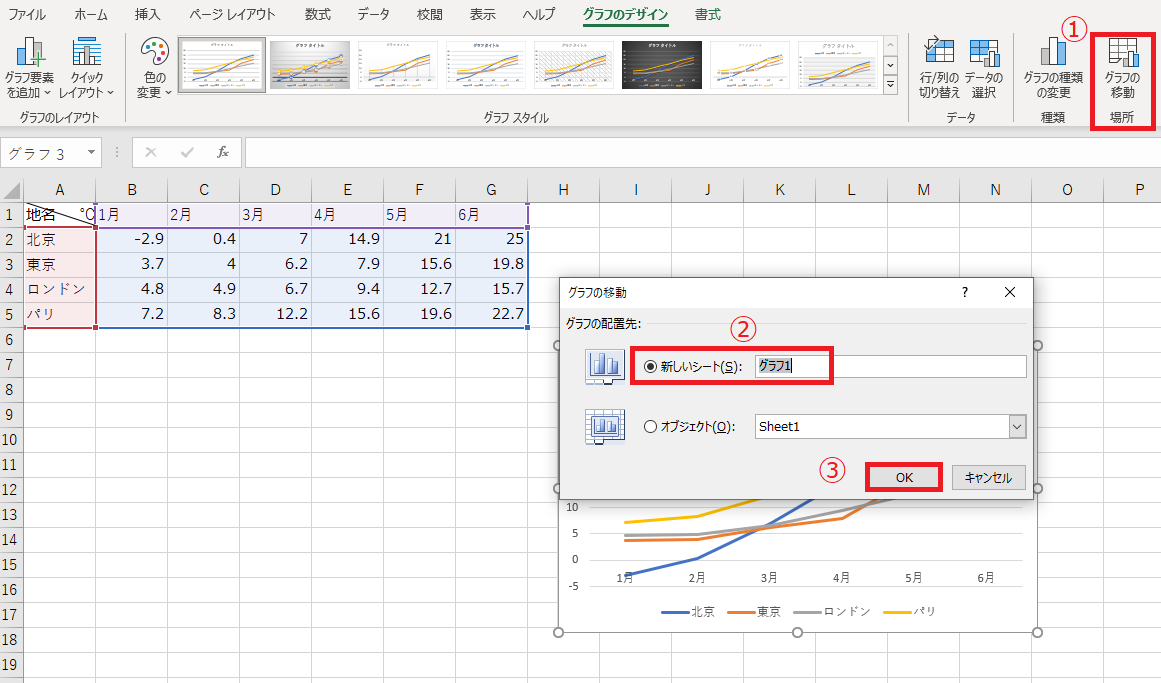Click the cancel (X) formula bar icon
Screen dimensions: 1161x683
pyautogui.click(x=151, y=153)
